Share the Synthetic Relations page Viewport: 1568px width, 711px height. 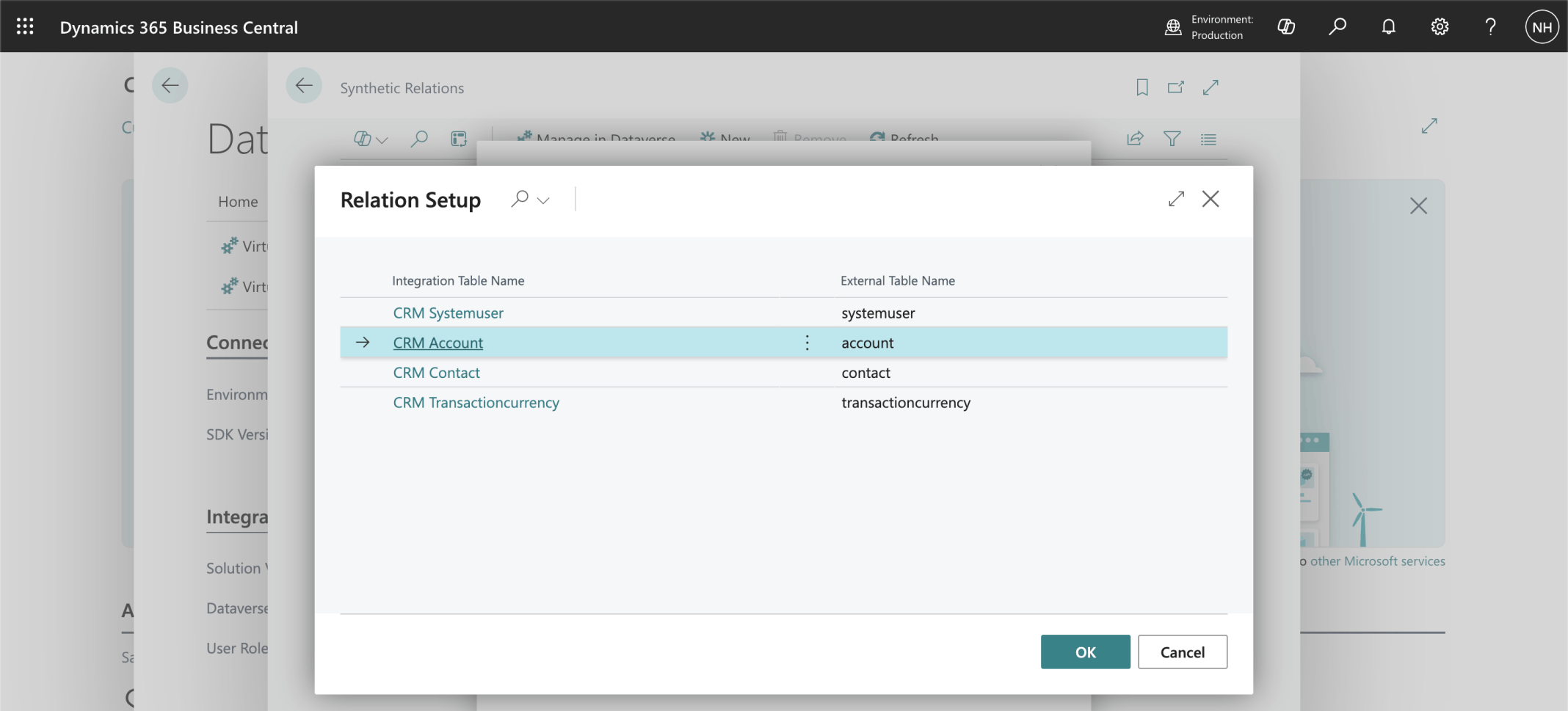point(1135,138)
